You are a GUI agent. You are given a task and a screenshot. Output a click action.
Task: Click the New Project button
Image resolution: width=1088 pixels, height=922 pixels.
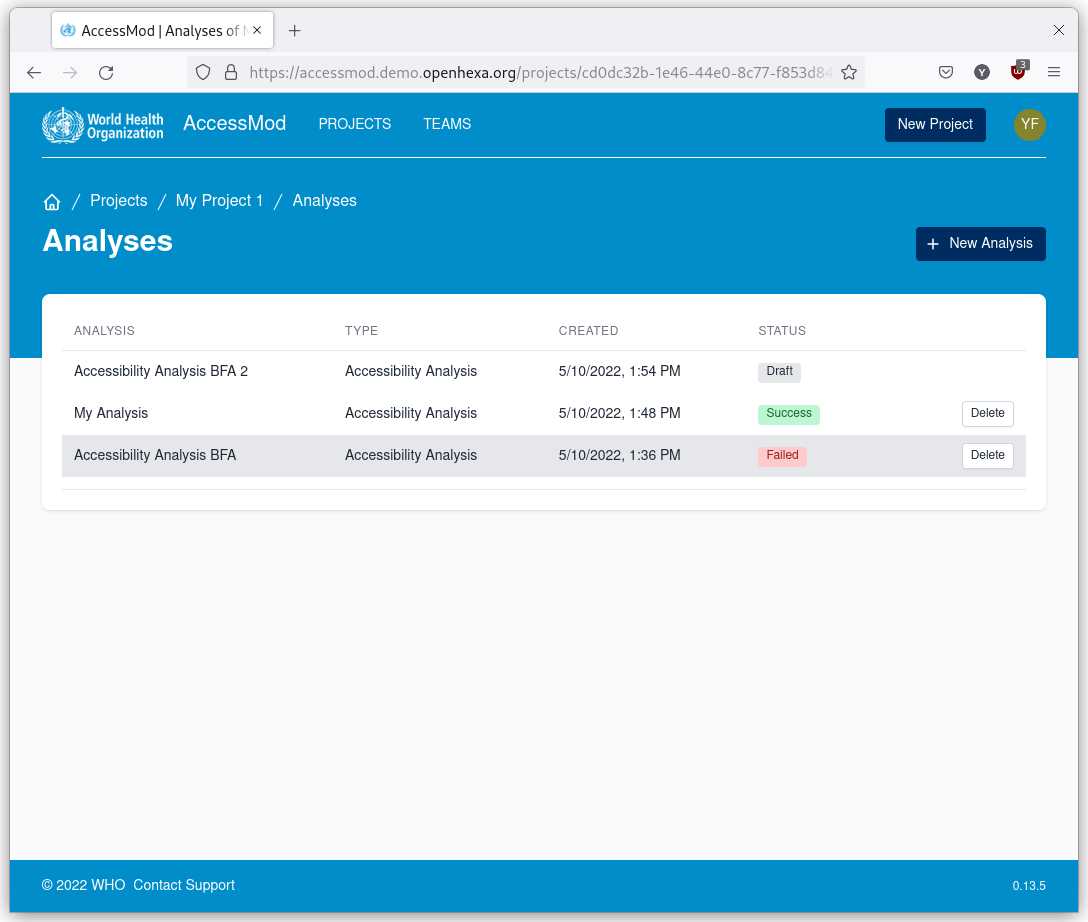point(934,125)
